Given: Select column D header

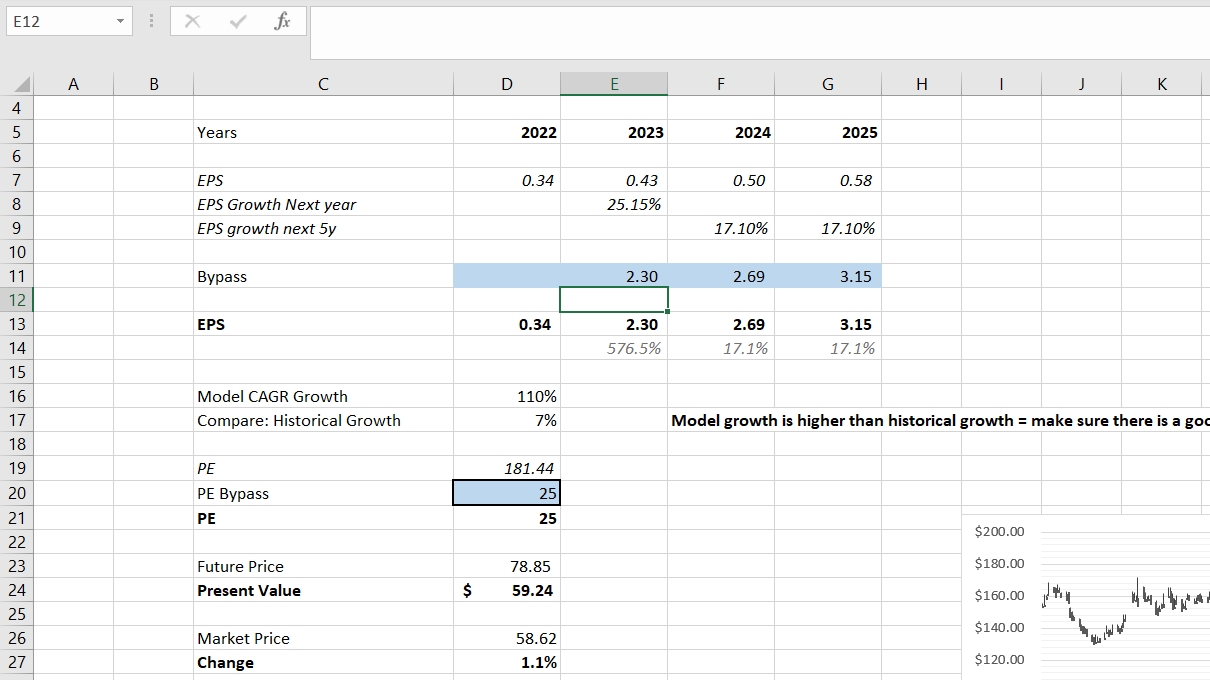Looking at the screenshot, I should click(x=507, y=85).
